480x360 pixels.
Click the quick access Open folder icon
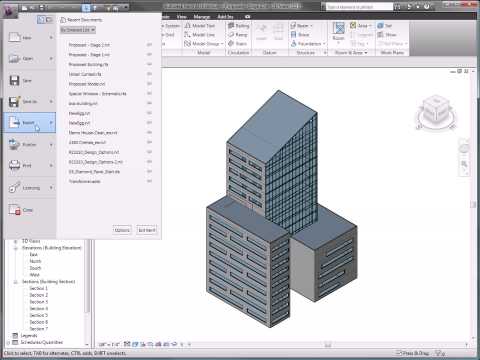tap(25, 8)
